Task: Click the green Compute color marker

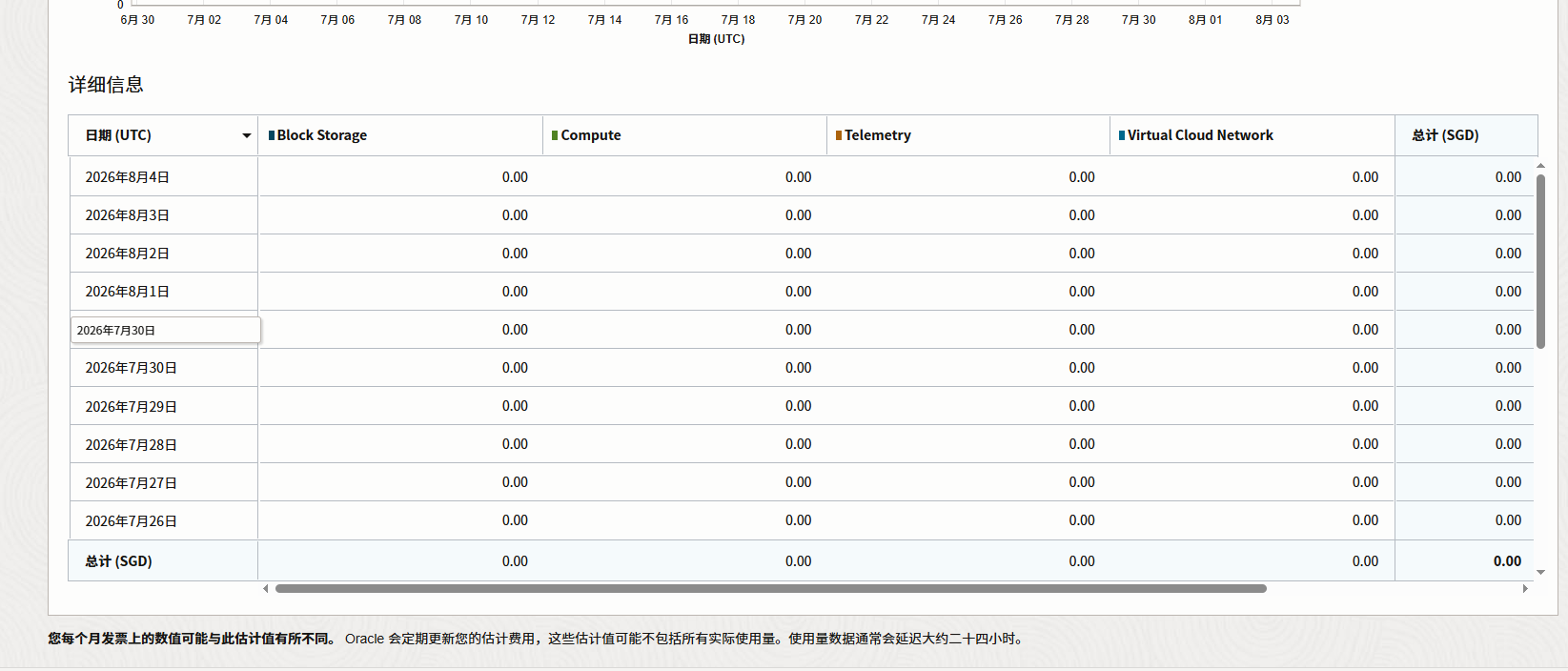Action: [x=555, y=135]
